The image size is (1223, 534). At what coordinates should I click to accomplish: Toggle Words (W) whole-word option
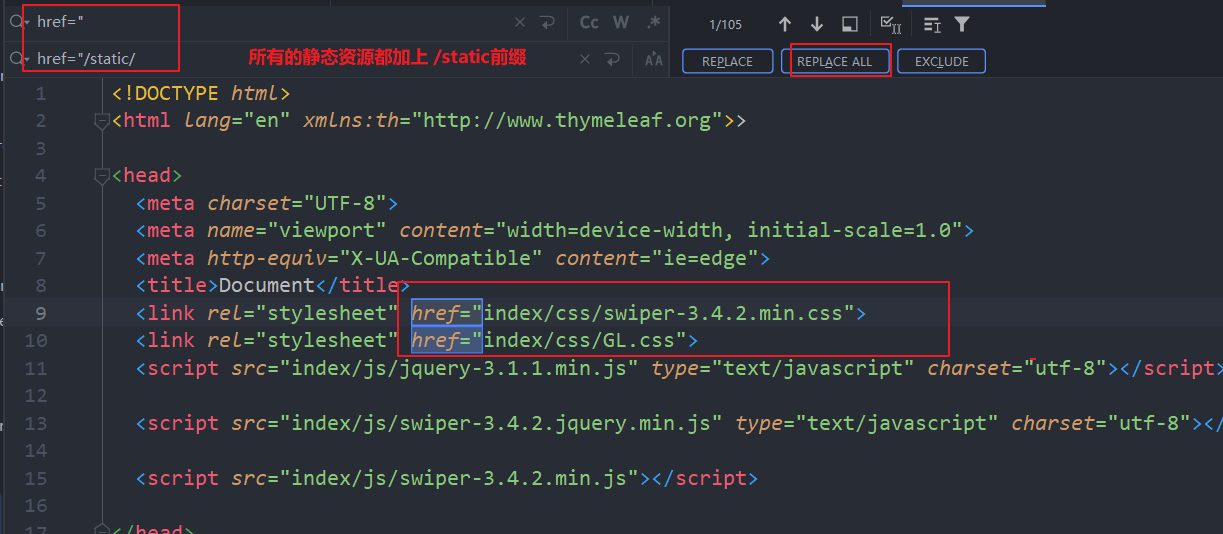tap(621, 22)
